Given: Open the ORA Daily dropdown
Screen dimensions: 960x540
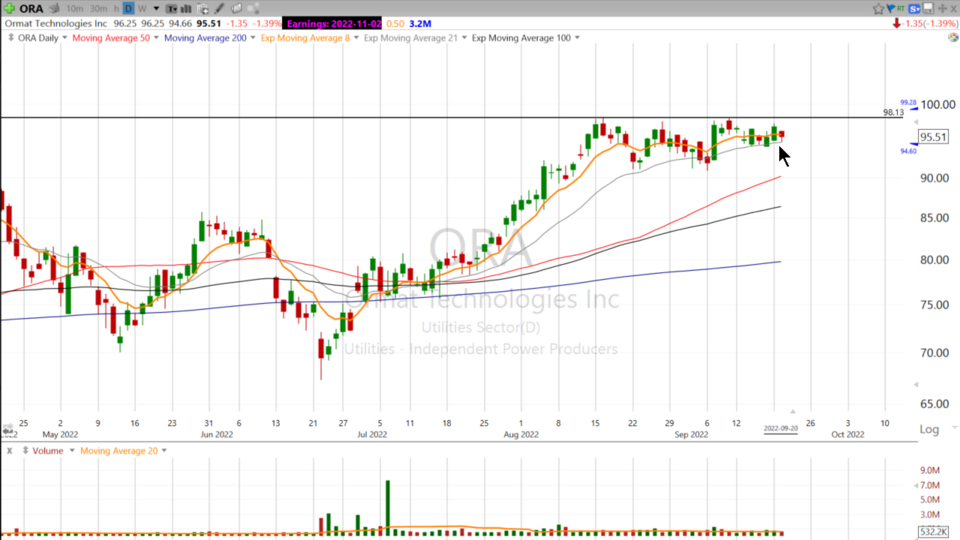Looking at the screenshot, I should (x=64, y=38).
